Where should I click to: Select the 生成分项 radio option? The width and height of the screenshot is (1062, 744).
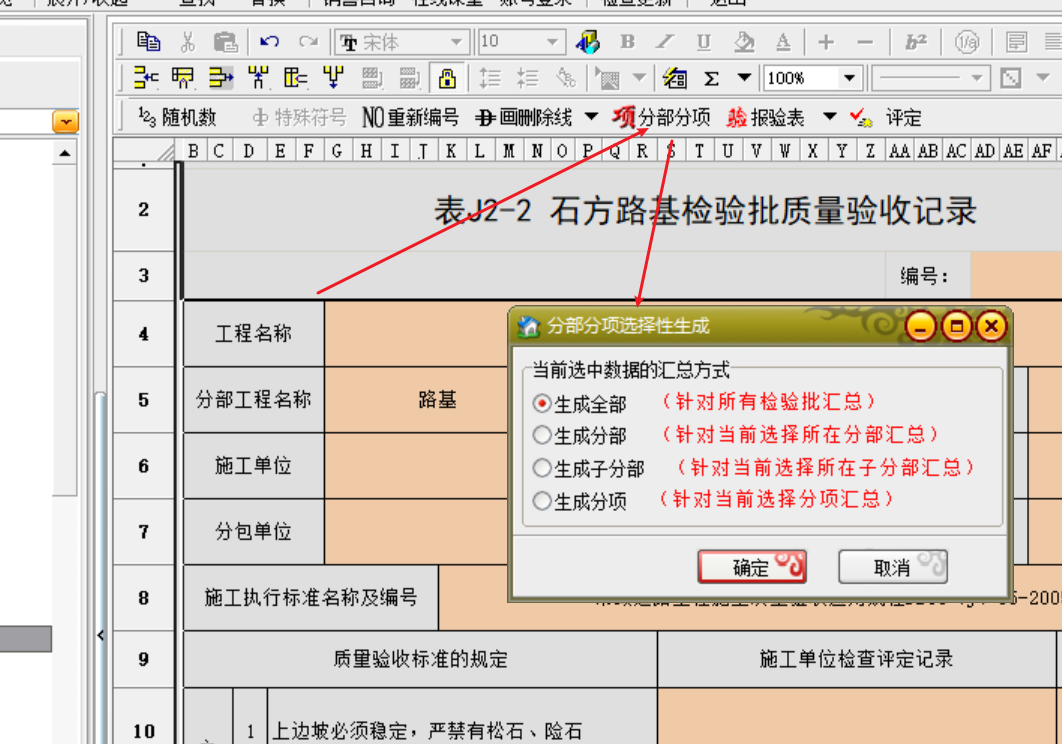coord(542,501)
